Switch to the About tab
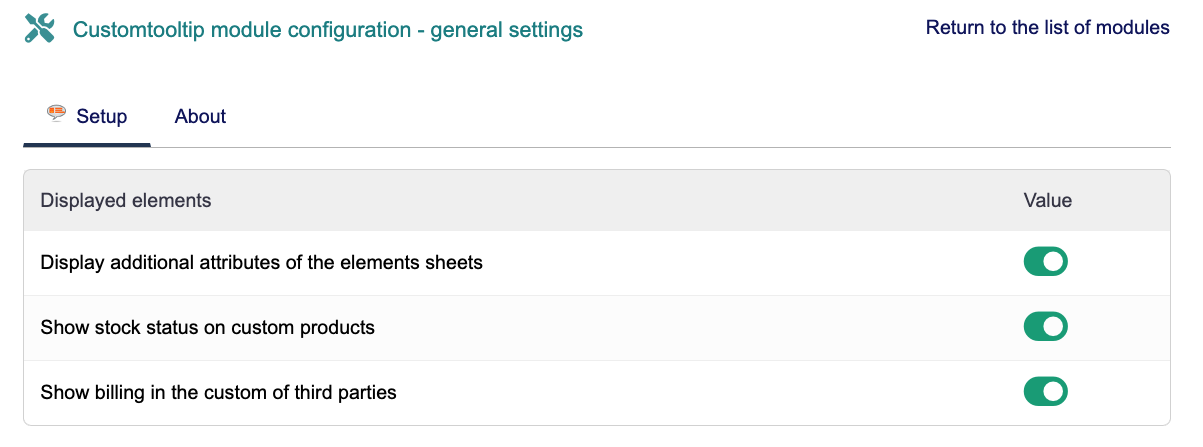 200,117
